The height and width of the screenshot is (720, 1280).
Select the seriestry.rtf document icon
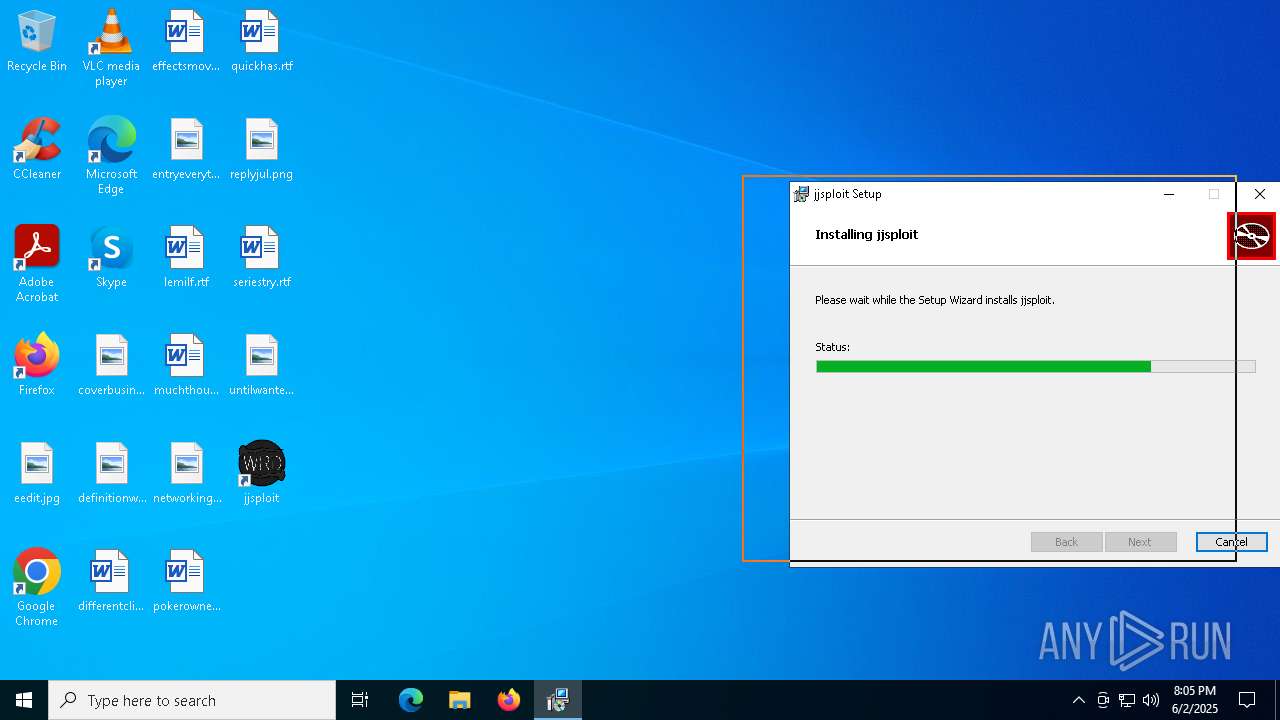pos(261,257)
